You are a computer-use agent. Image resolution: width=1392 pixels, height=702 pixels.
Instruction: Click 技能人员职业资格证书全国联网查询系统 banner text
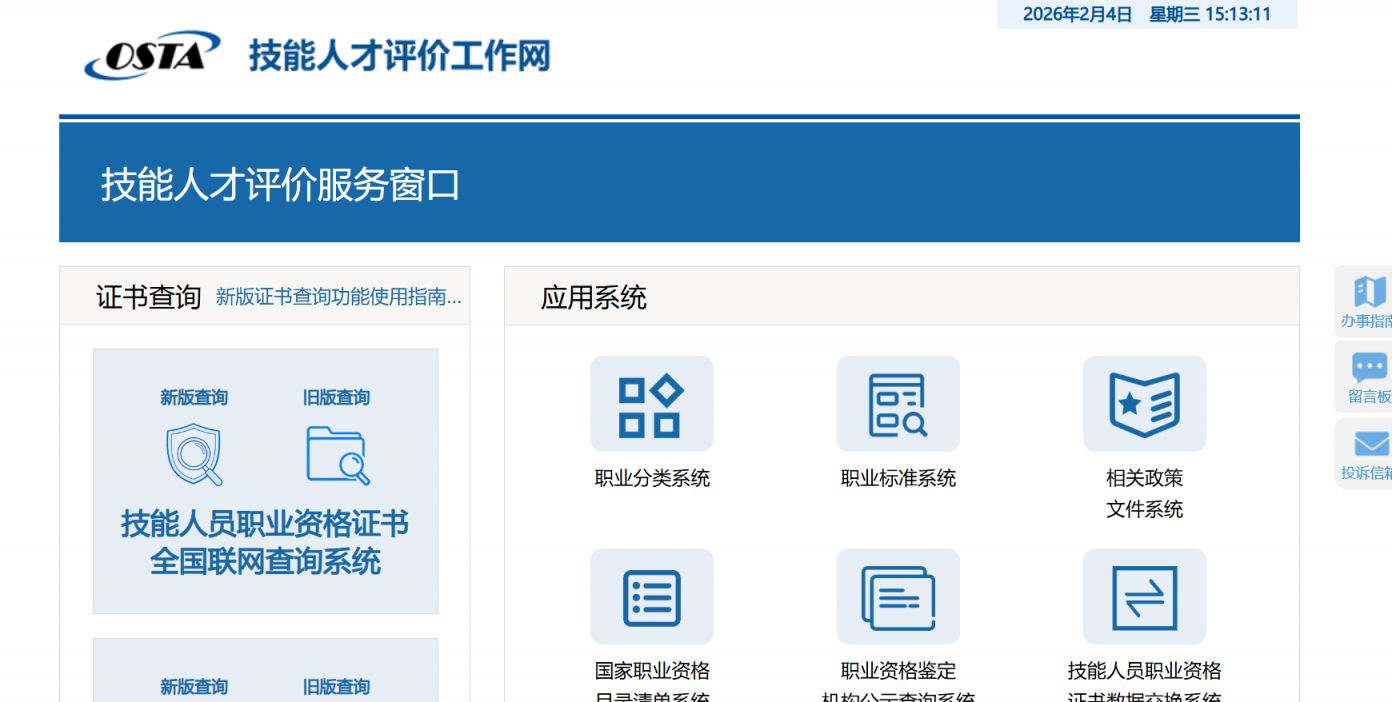[x=265, y=542]
